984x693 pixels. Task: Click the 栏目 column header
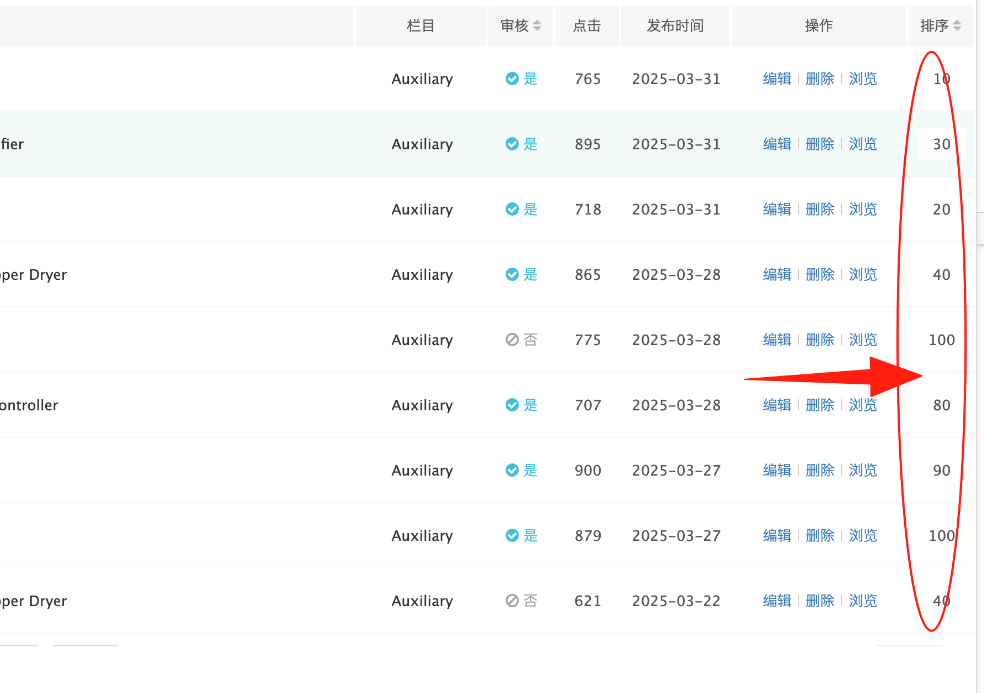click(x=420, y=26)
